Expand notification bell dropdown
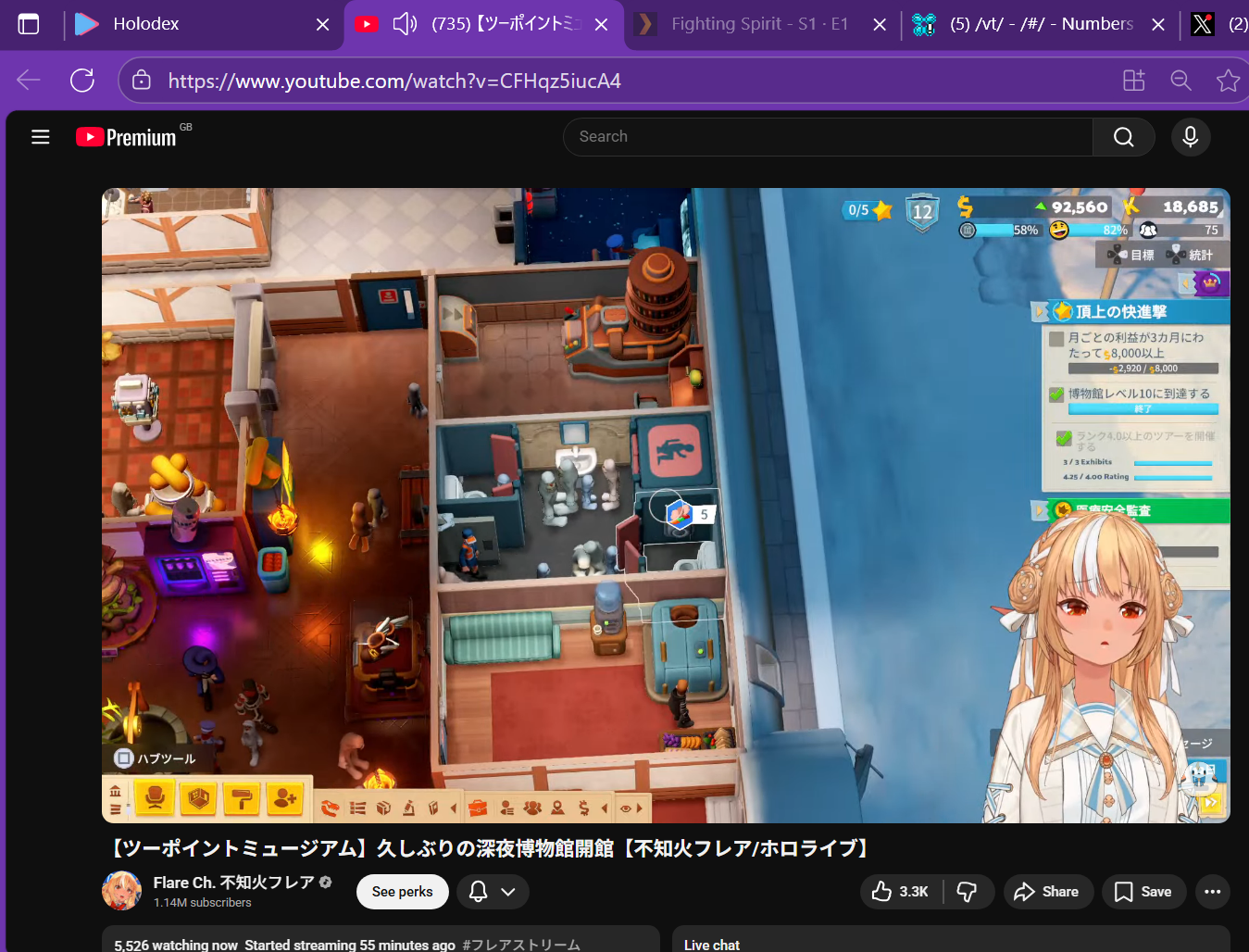The image size is (1249, 952). click(492, 892)
